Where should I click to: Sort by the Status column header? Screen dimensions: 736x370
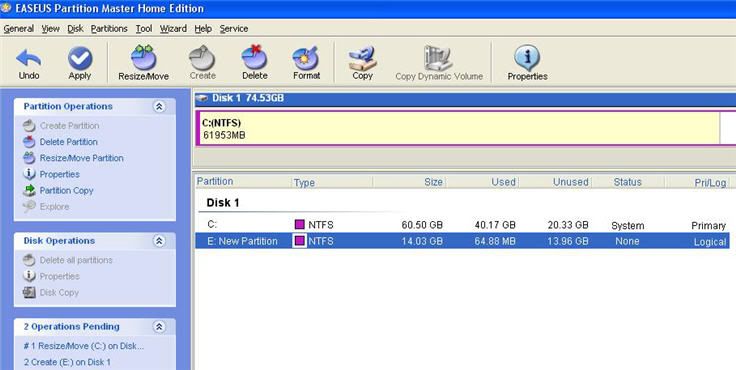628,182
